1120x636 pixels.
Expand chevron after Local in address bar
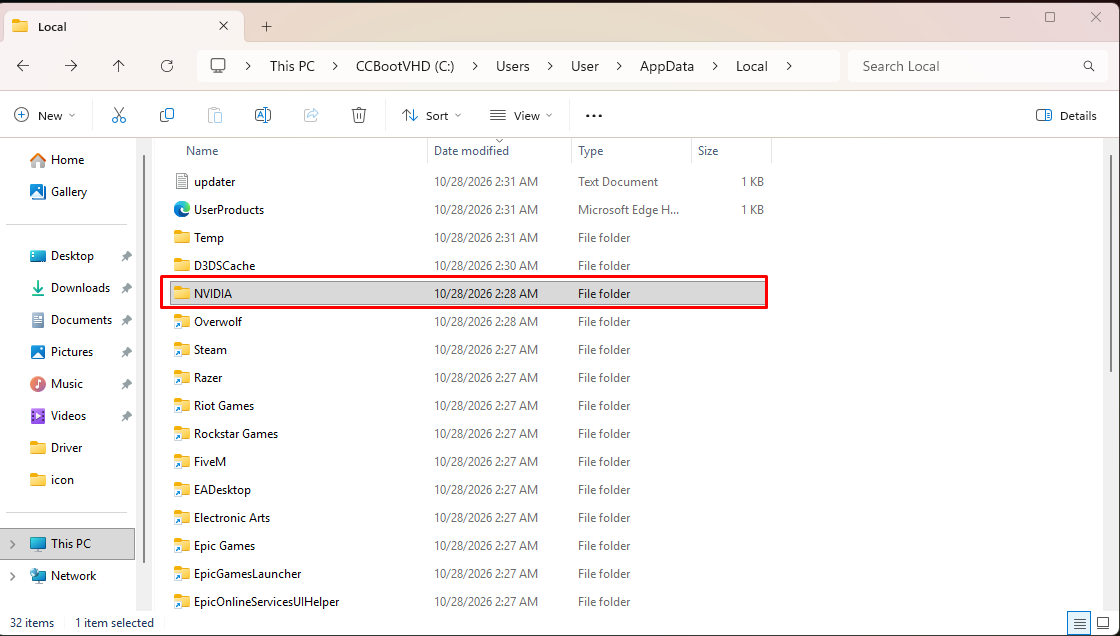(x=789, y=66)
